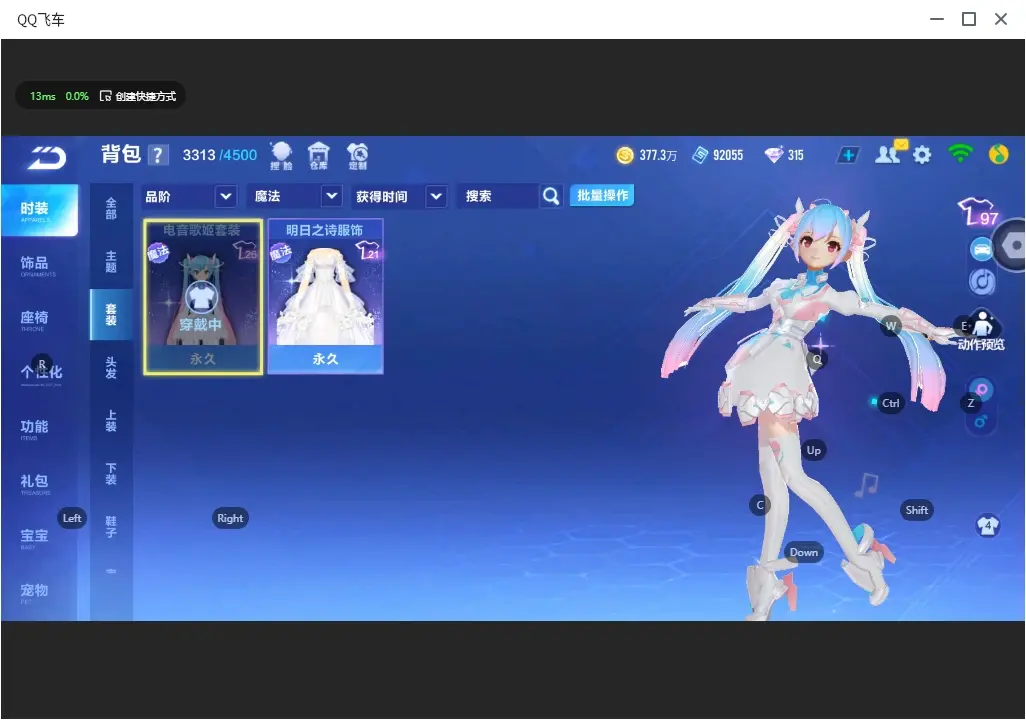The width and height of the screenshot is (1026, 720).
Task: Click the 批量操作 batch operation button
Action: click(602, 196)
